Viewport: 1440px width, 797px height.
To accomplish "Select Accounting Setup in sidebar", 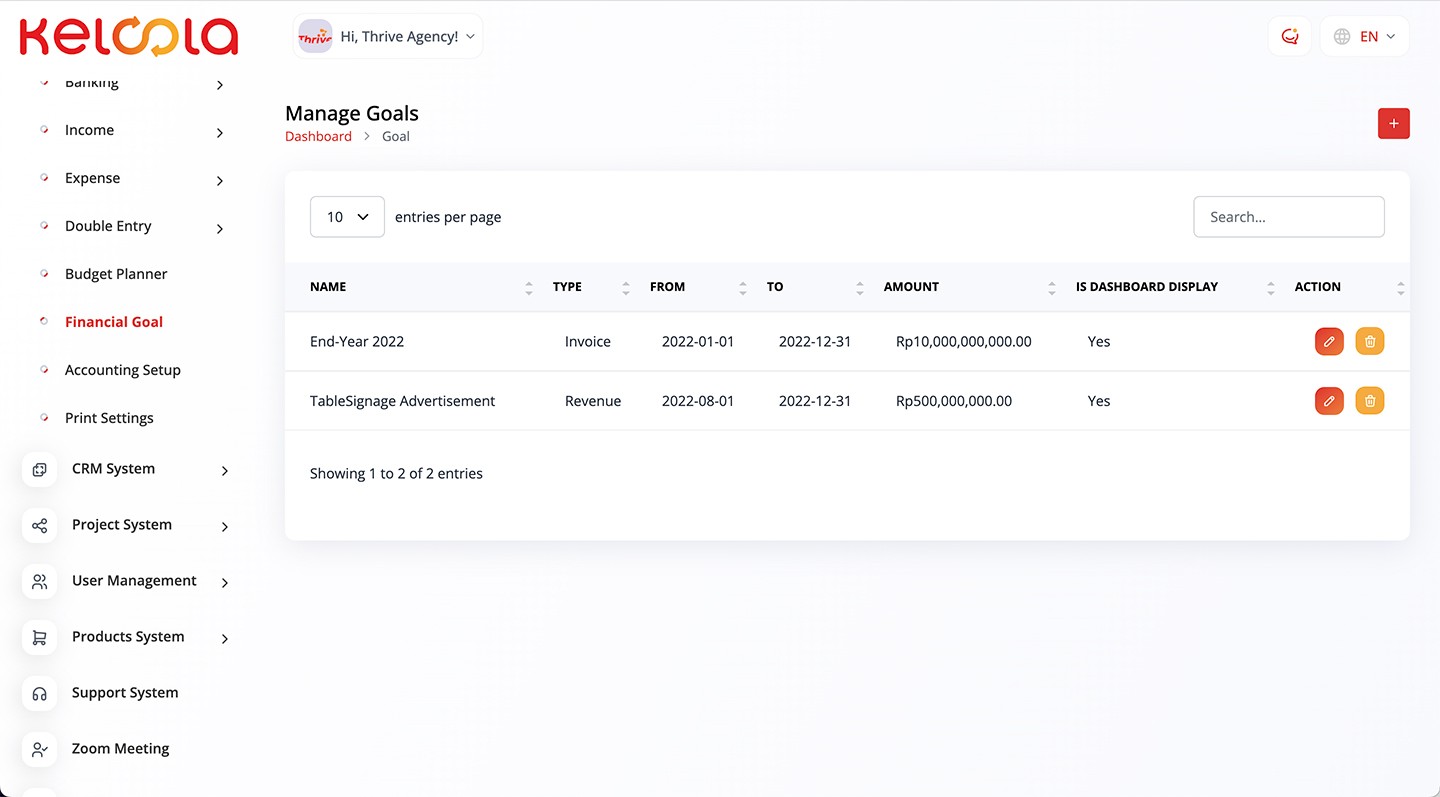I will click(x=122, y=370).
